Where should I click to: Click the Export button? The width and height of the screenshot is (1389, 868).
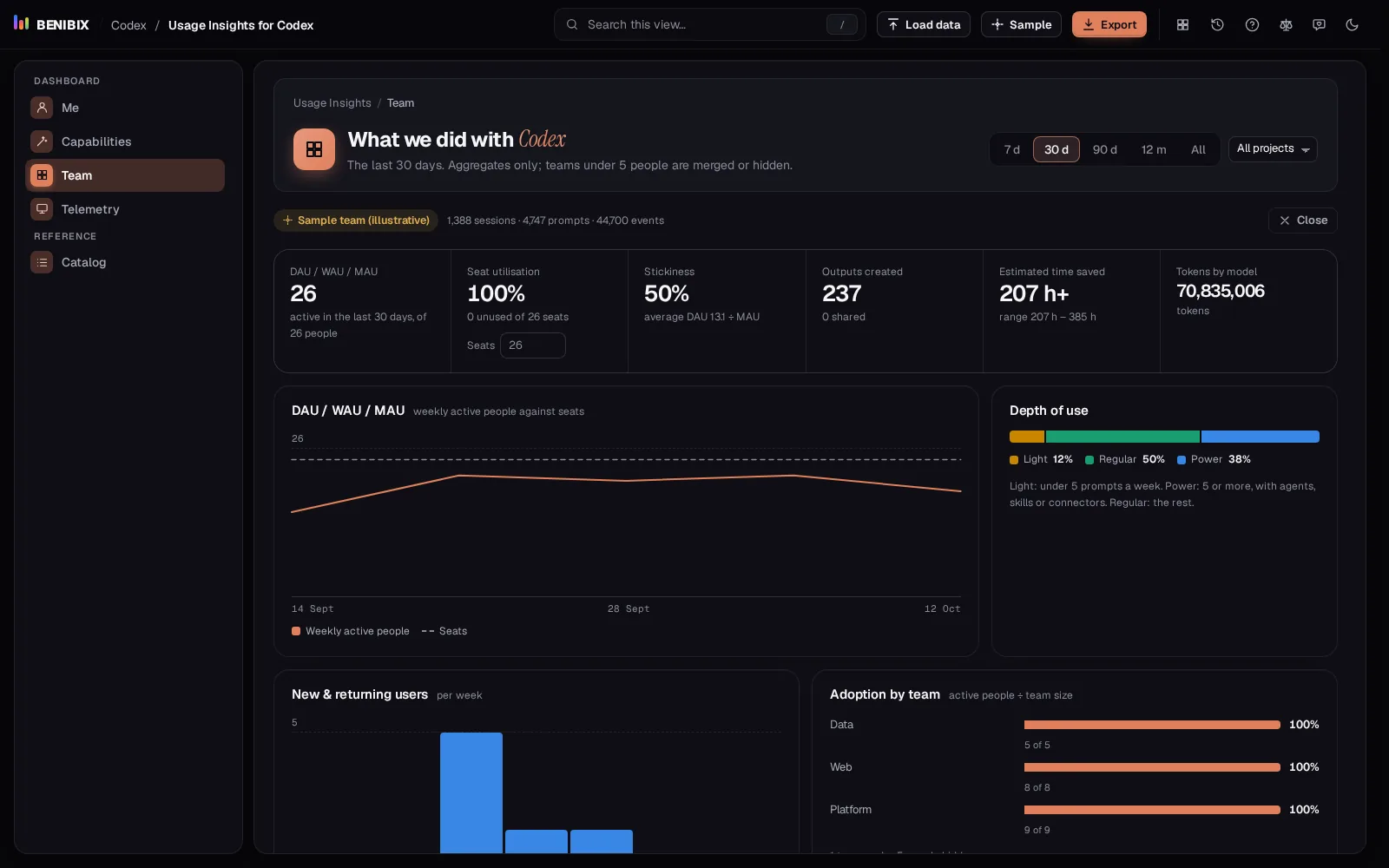[x=1109, y=24]
